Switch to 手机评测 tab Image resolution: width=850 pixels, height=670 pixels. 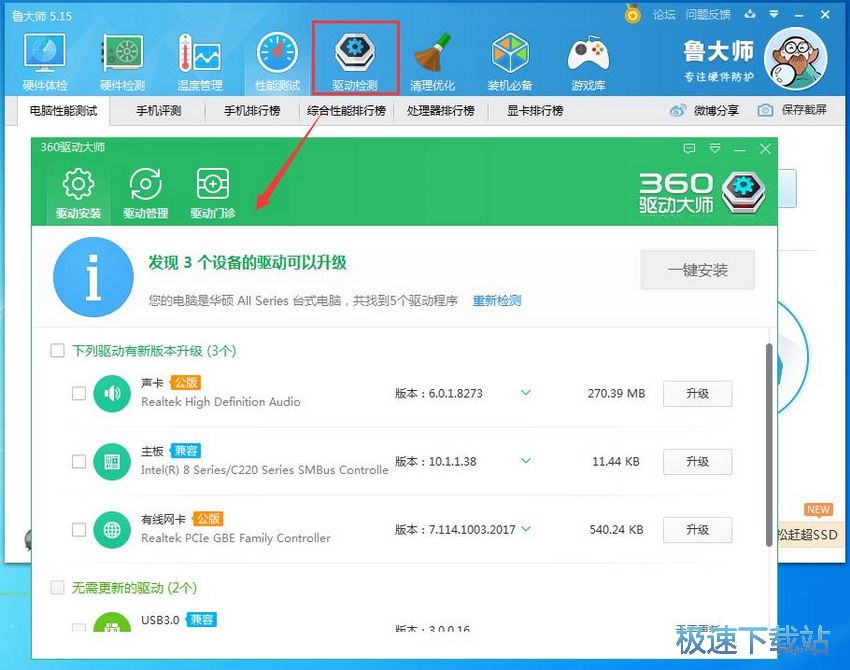point(158,111)
